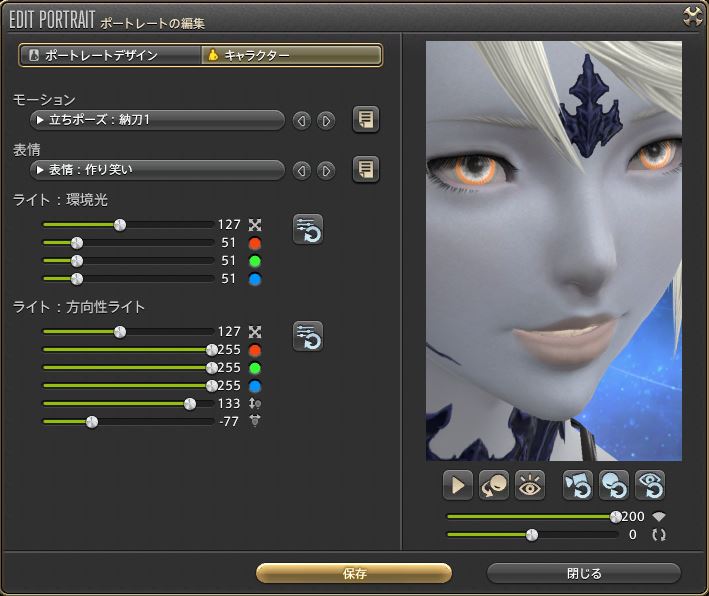Expand the 立ちポーズ：納刀1 motion dropdown
The height and width of the screenshot is (596, 709).
tap(158, 120)
